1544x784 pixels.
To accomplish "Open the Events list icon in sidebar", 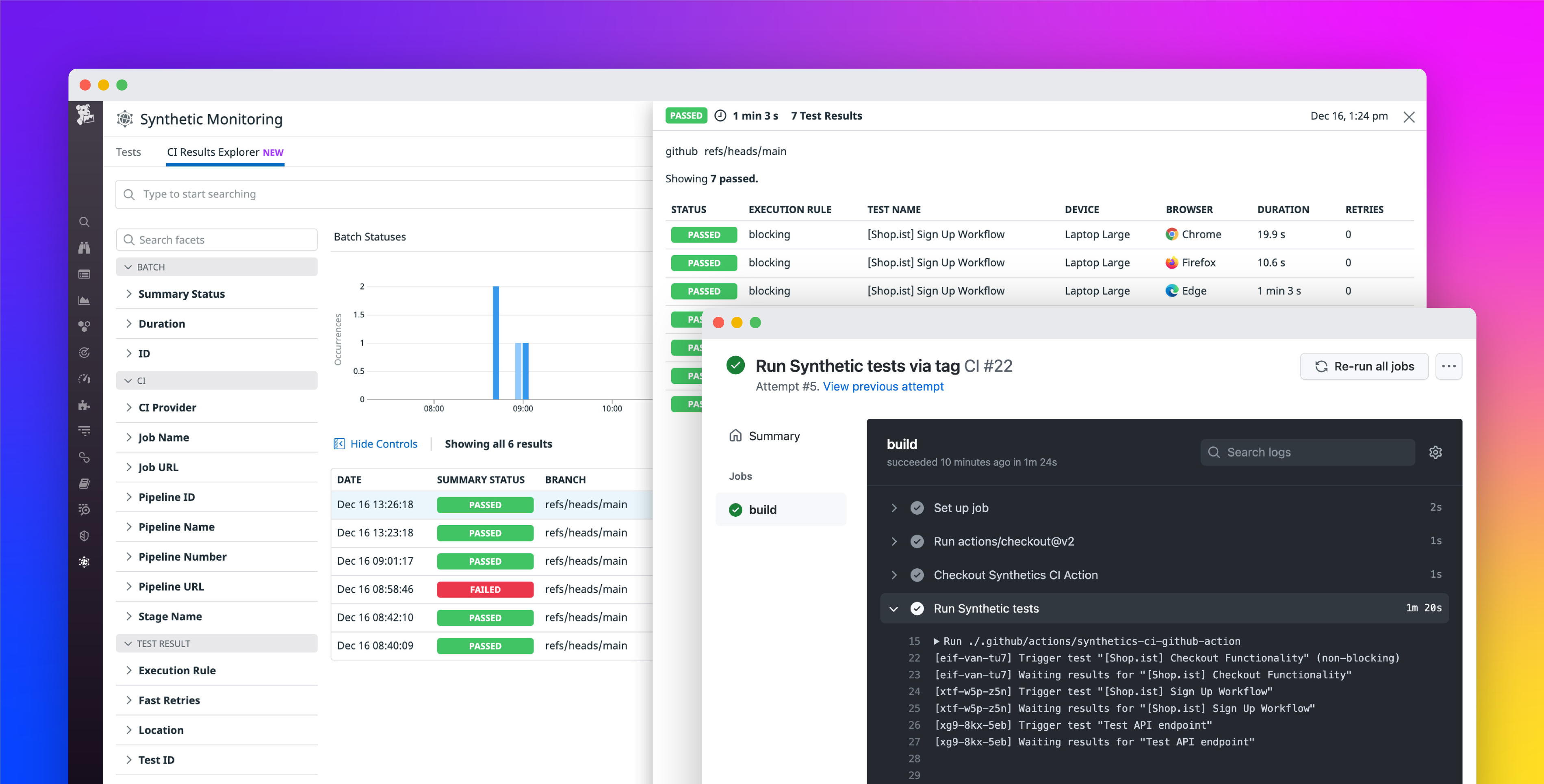I will pyautogui.click(x=85, y=274).
